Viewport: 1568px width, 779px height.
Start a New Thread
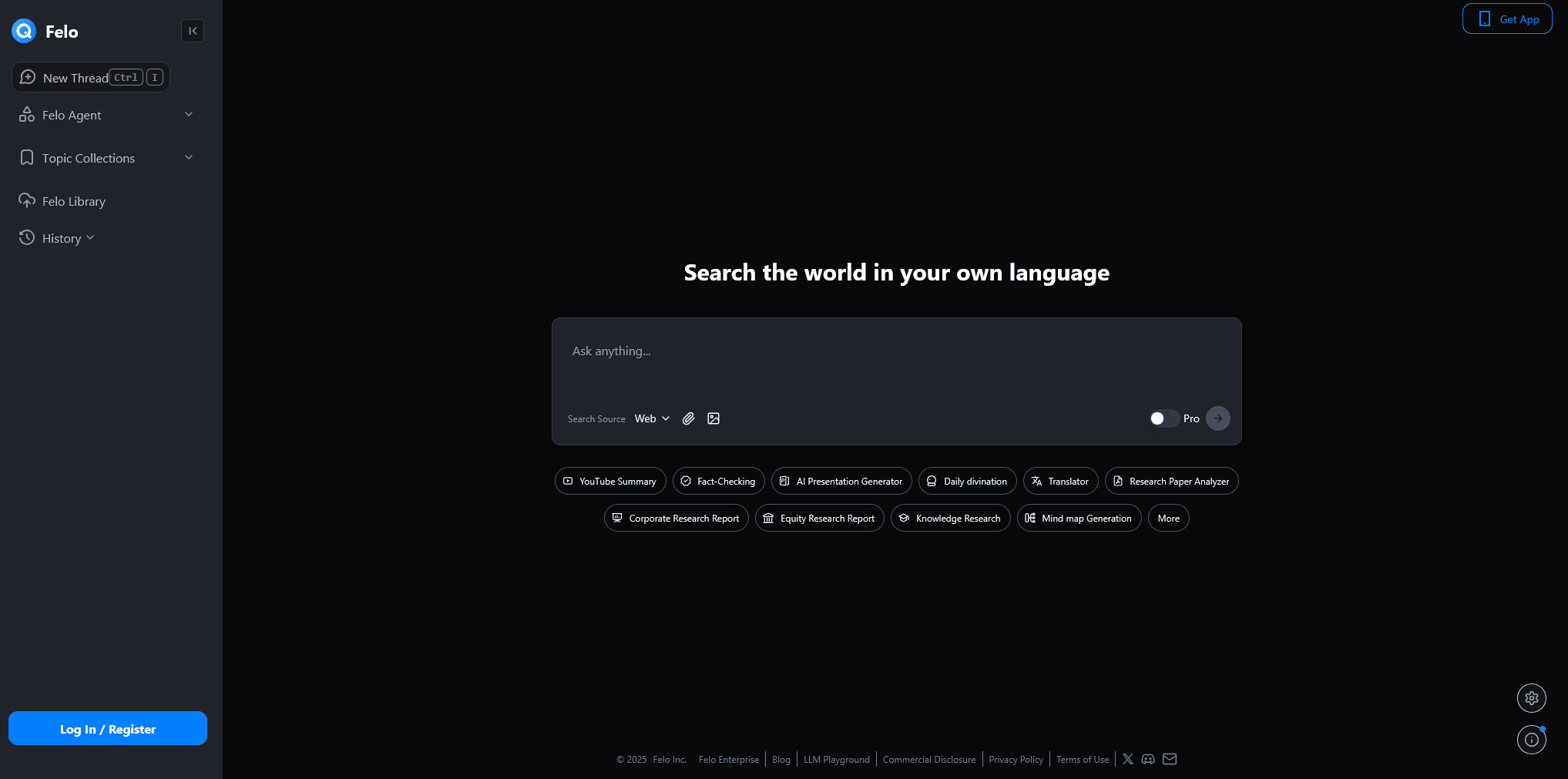(91, 77)
